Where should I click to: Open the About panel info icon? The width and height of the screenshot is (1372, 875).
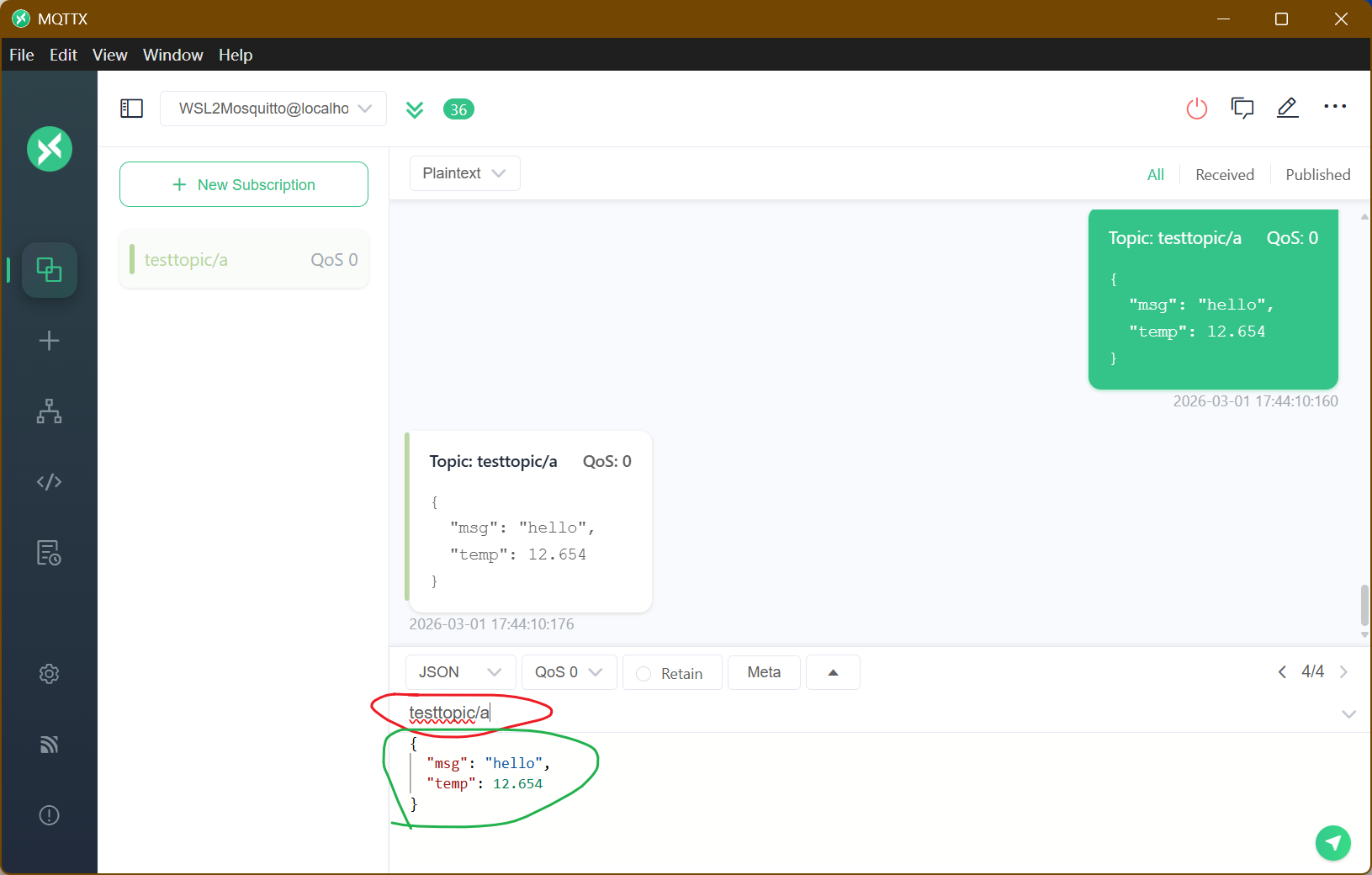(49, 814)
